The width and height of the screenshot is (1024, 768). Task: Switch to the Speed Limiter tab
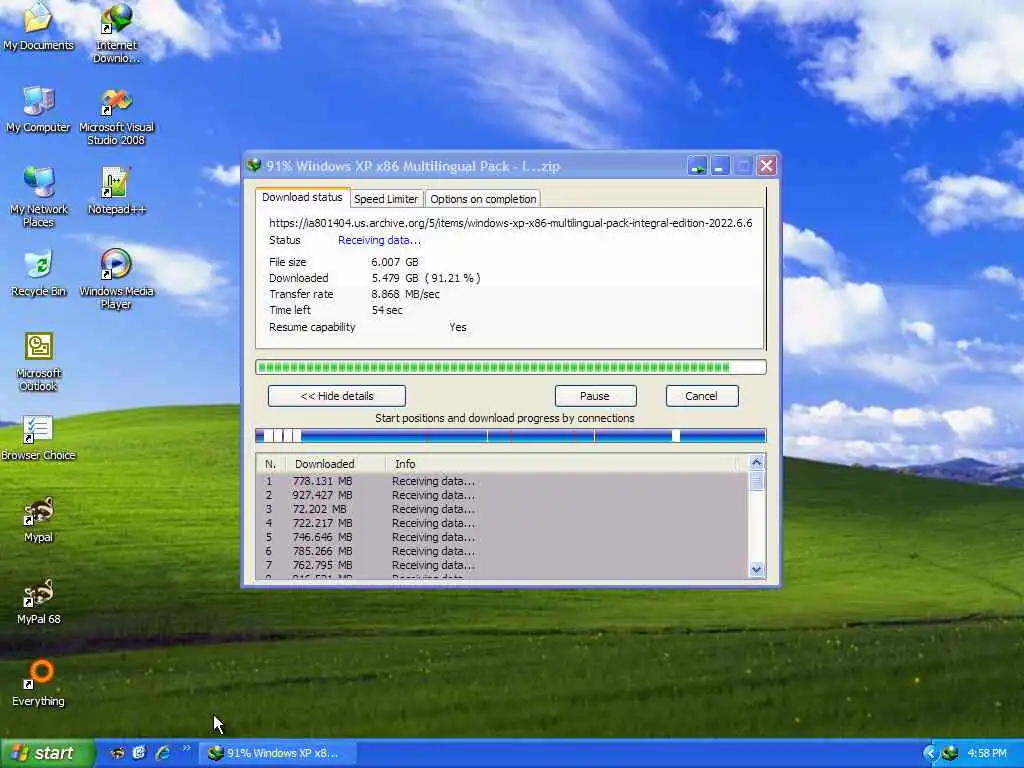(x=386, y=199)
